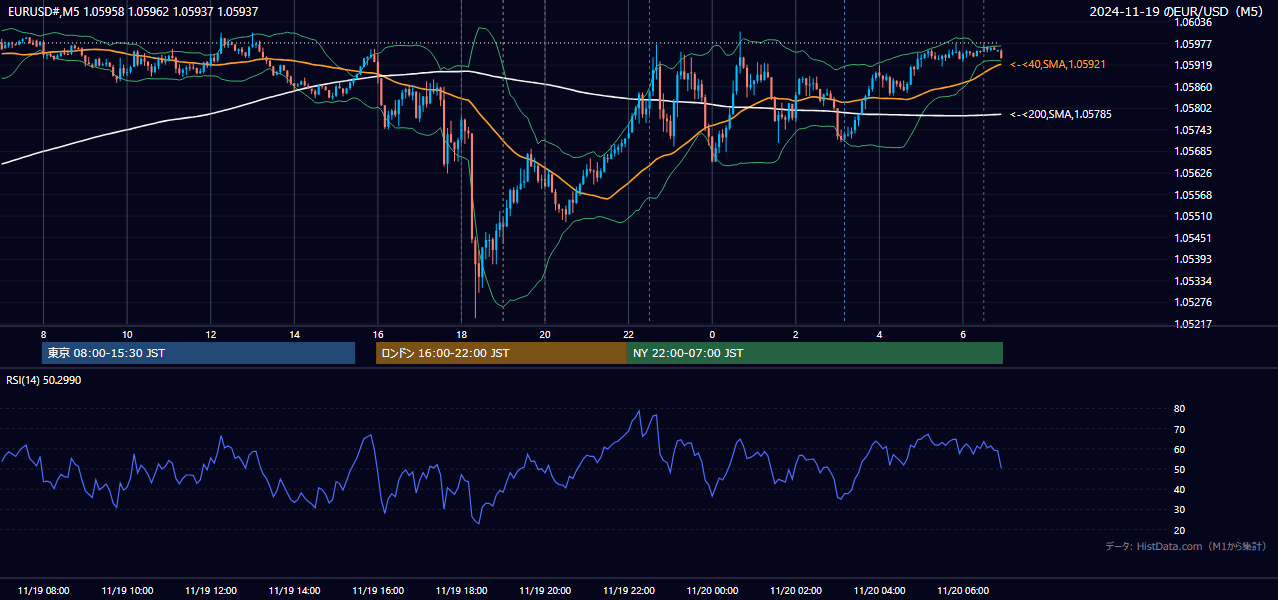This screenshot has height=600, width=1278.
Task: Click the 11/20 00:00 time label
Action: click(712, 591)
